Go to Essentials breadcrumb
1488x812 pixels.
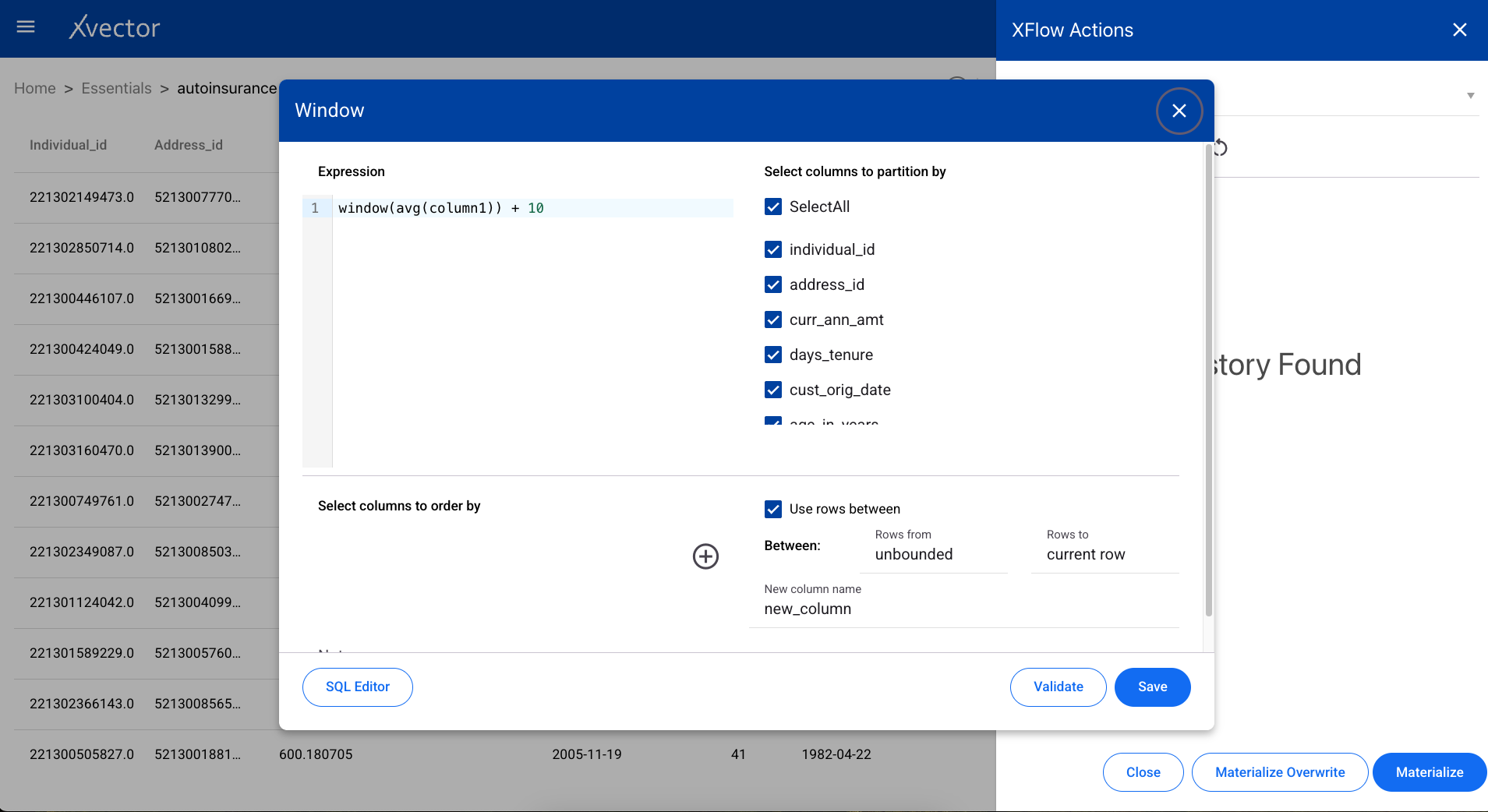click(x=116, y=88)
